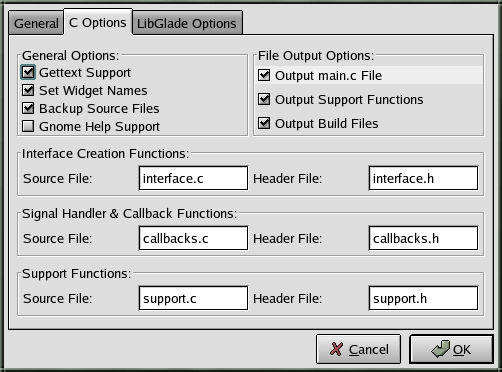Click the interface.c source file field

[x=193, y=178]
